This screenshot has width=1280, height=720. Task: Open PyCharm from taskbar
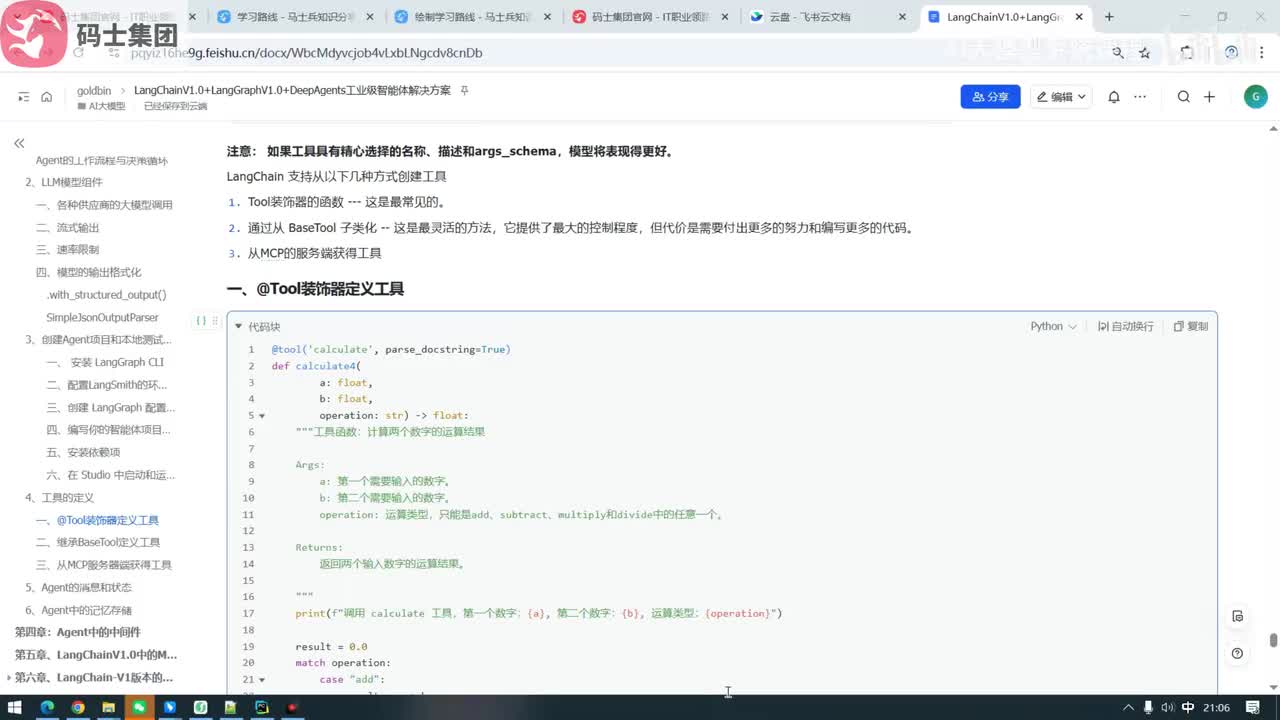pos(261,708)
